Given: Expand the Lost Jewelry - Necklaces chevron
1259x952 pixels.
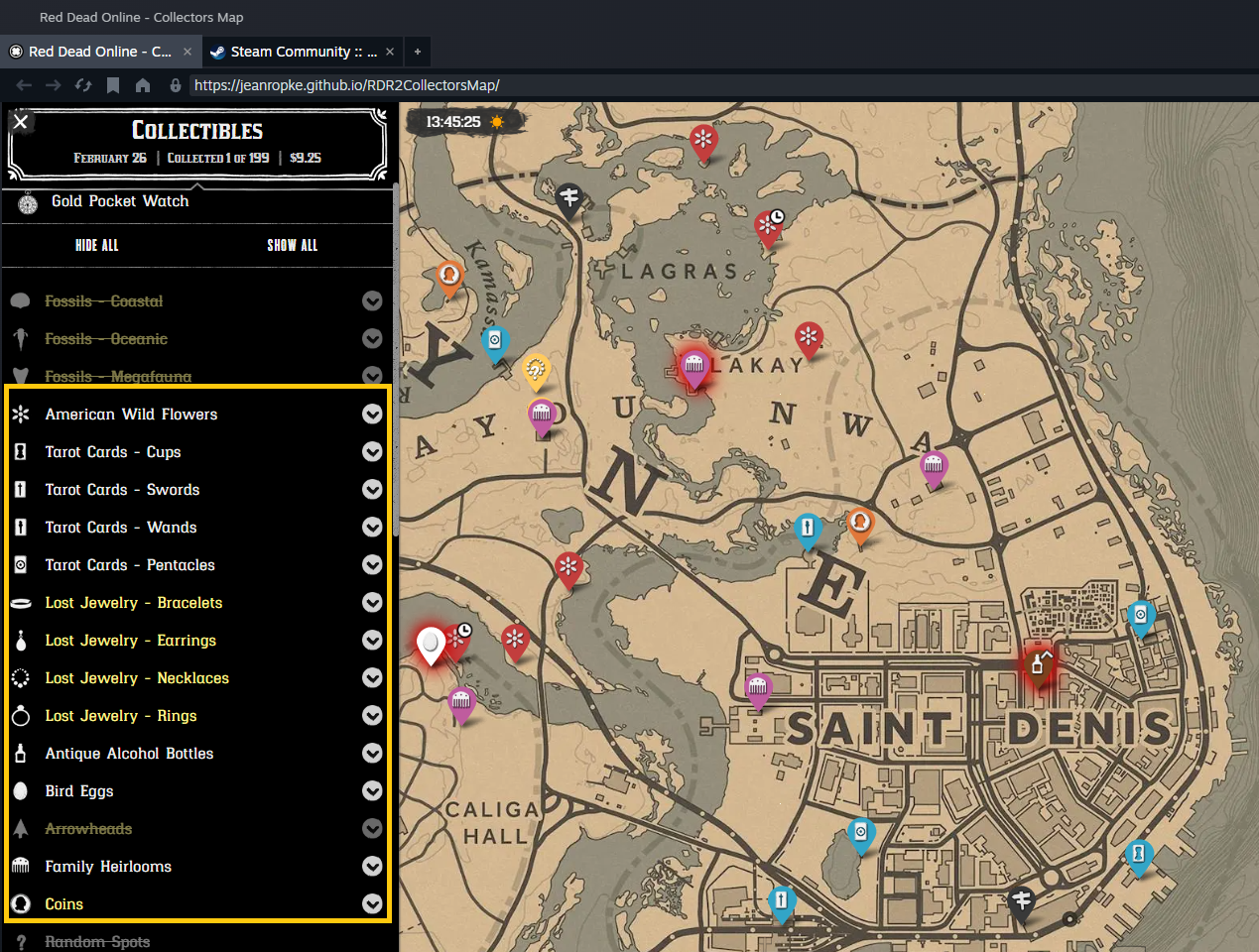Looking at the screenshot, I should (x=372, y=678).
